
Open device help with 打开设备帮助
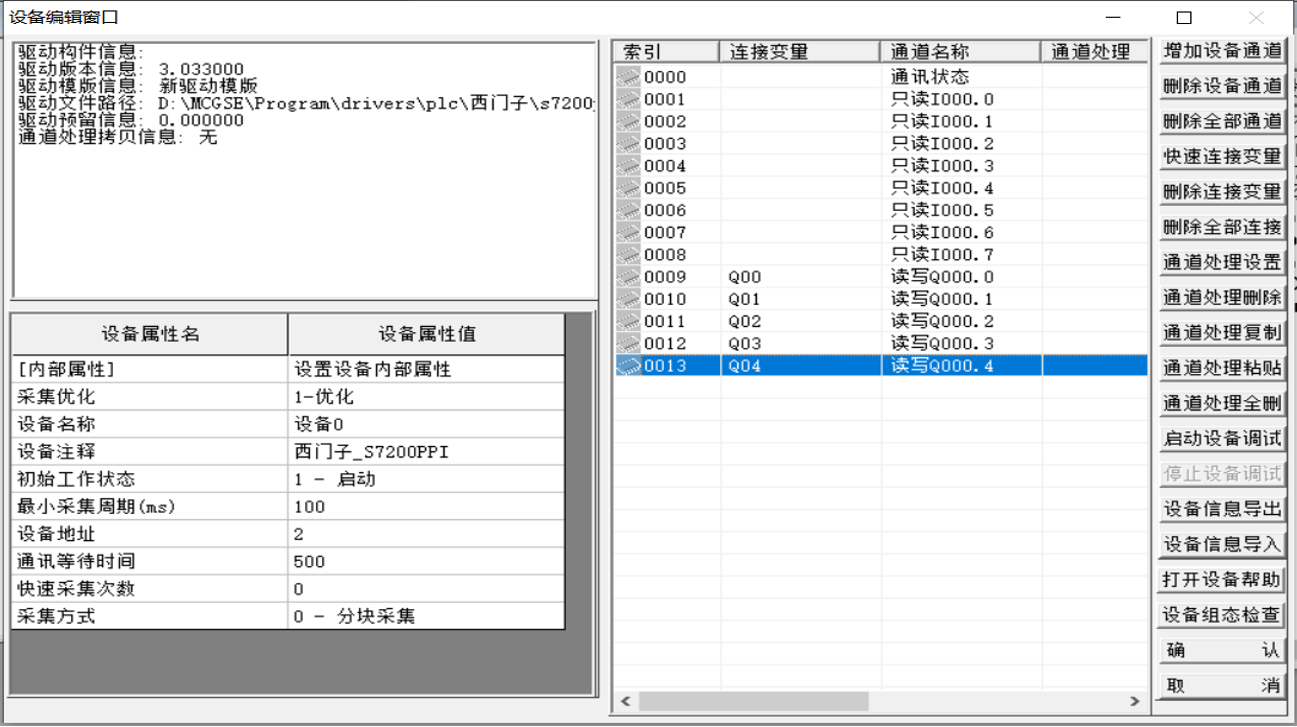[x=1222, y=579]
